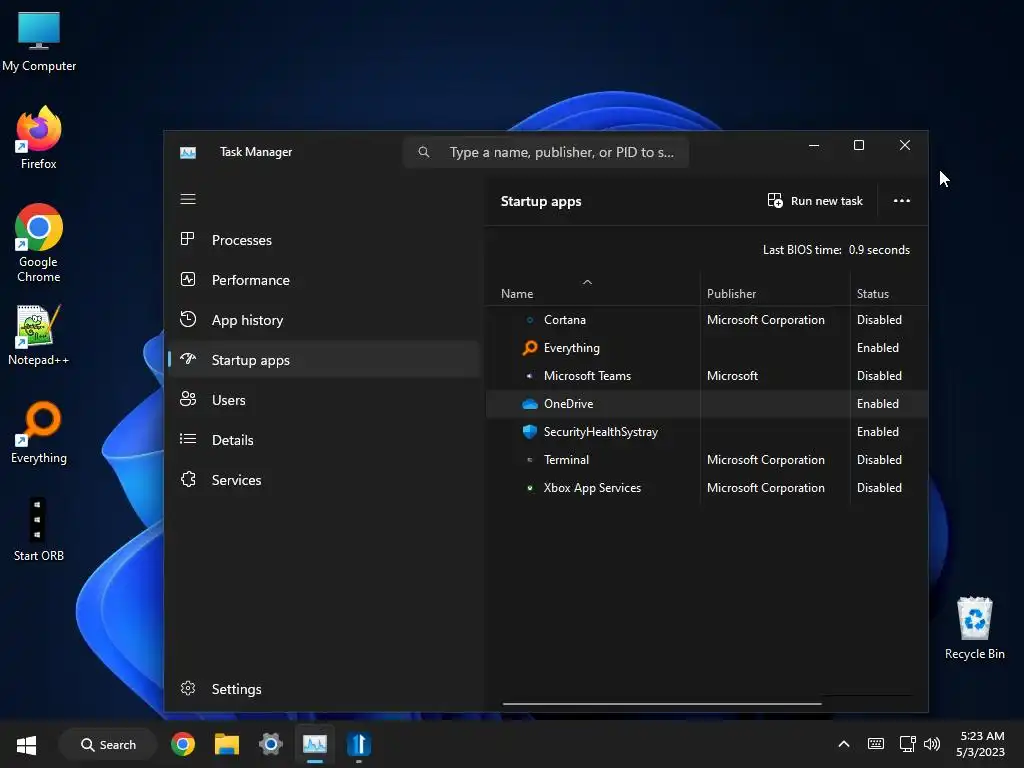
Task: Click the Task Manager search field
Action: (546, 152)
